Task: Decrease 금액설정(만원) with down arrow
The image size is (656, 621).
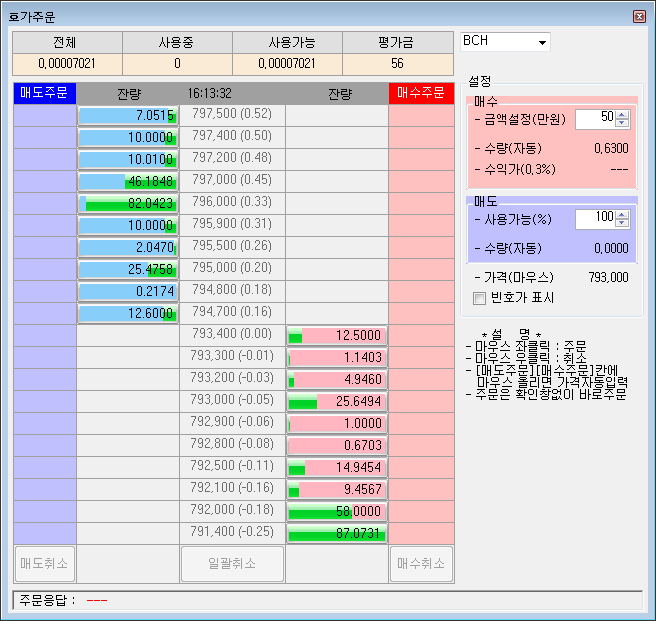Action: 622,123
